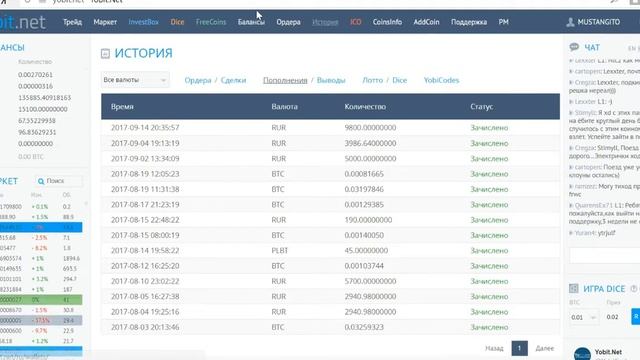Select the 2017-09-14 20:35:57 row timestamp
This screenshot has width=640, height=360.
[x=145, y=128]
